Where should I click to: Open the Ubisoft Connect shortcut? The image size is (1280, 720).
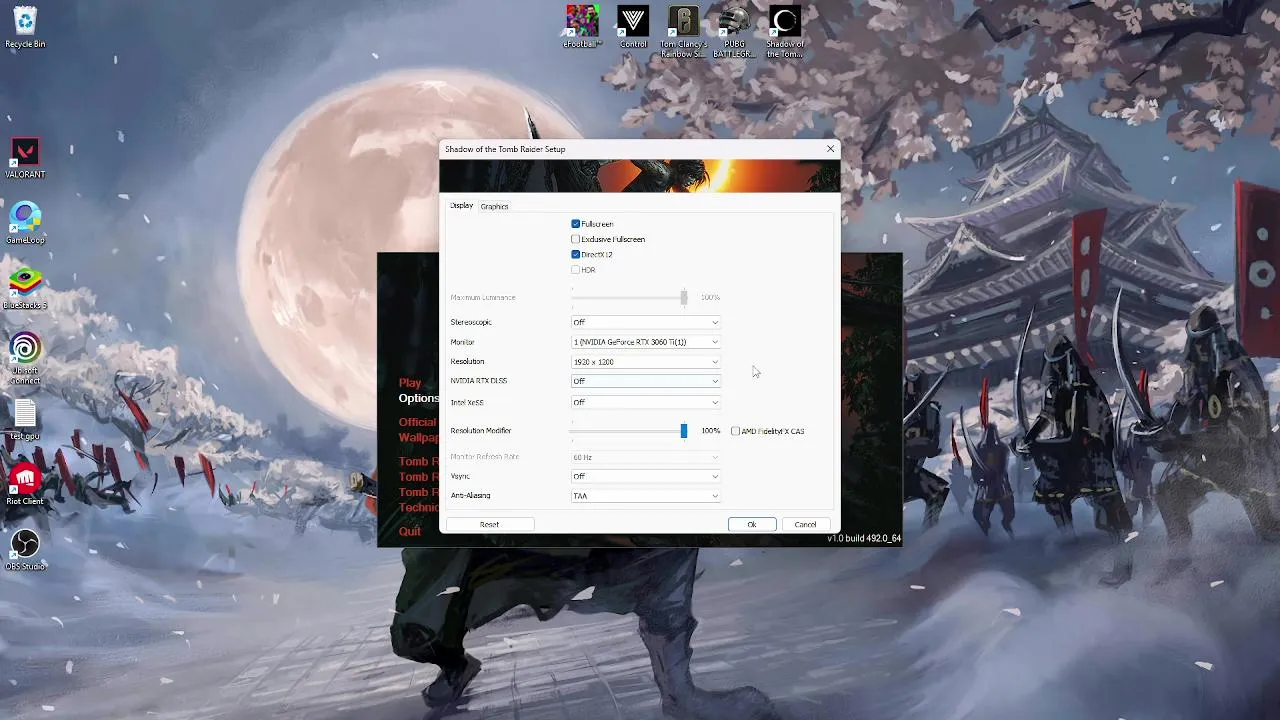coord(25,359)
